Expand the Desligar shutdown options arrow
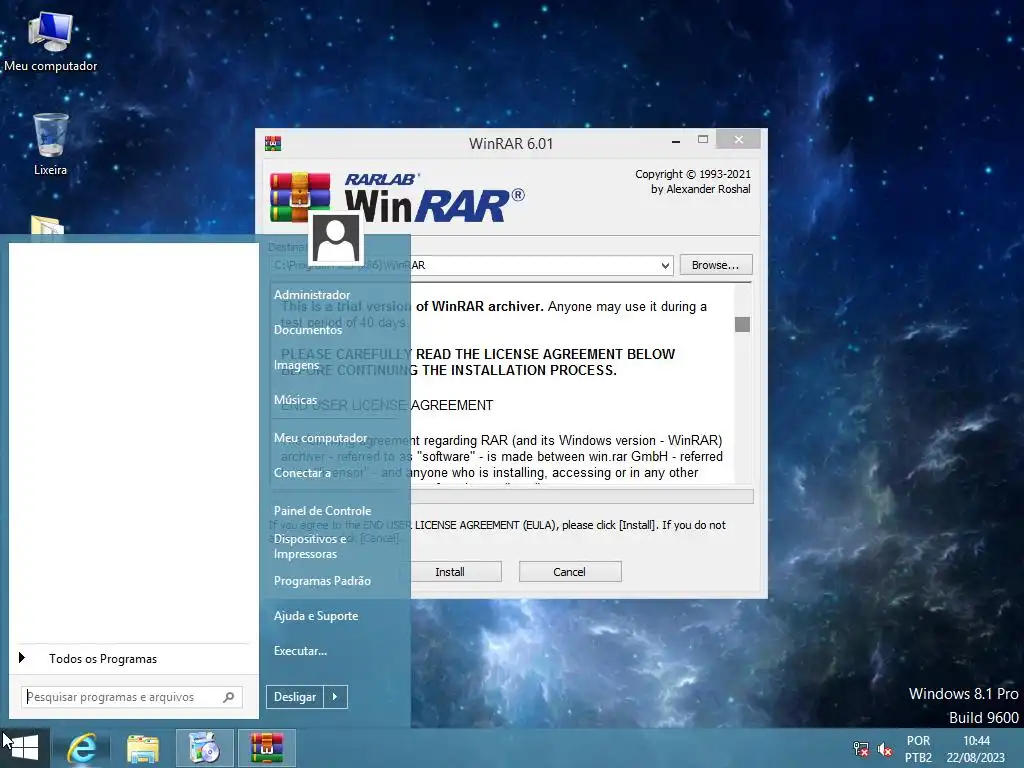This screenshot has height=768, width=1024. tap(335, 697)
